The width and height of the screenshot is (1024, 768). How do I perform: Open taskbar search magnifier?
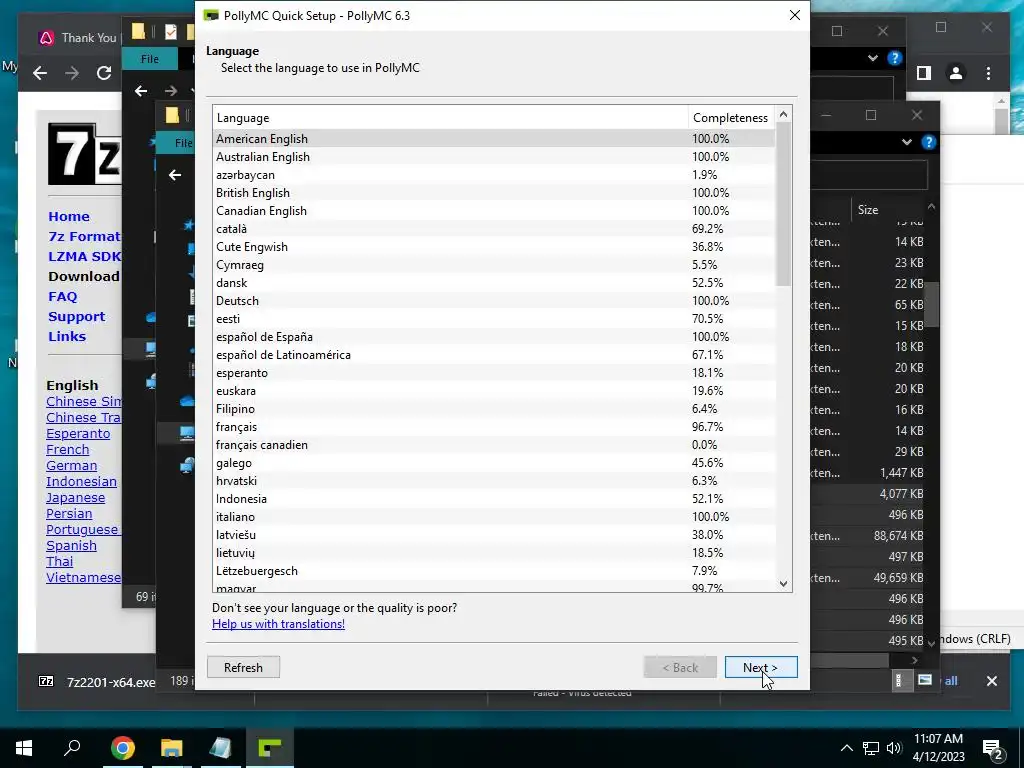click(72, 747)
